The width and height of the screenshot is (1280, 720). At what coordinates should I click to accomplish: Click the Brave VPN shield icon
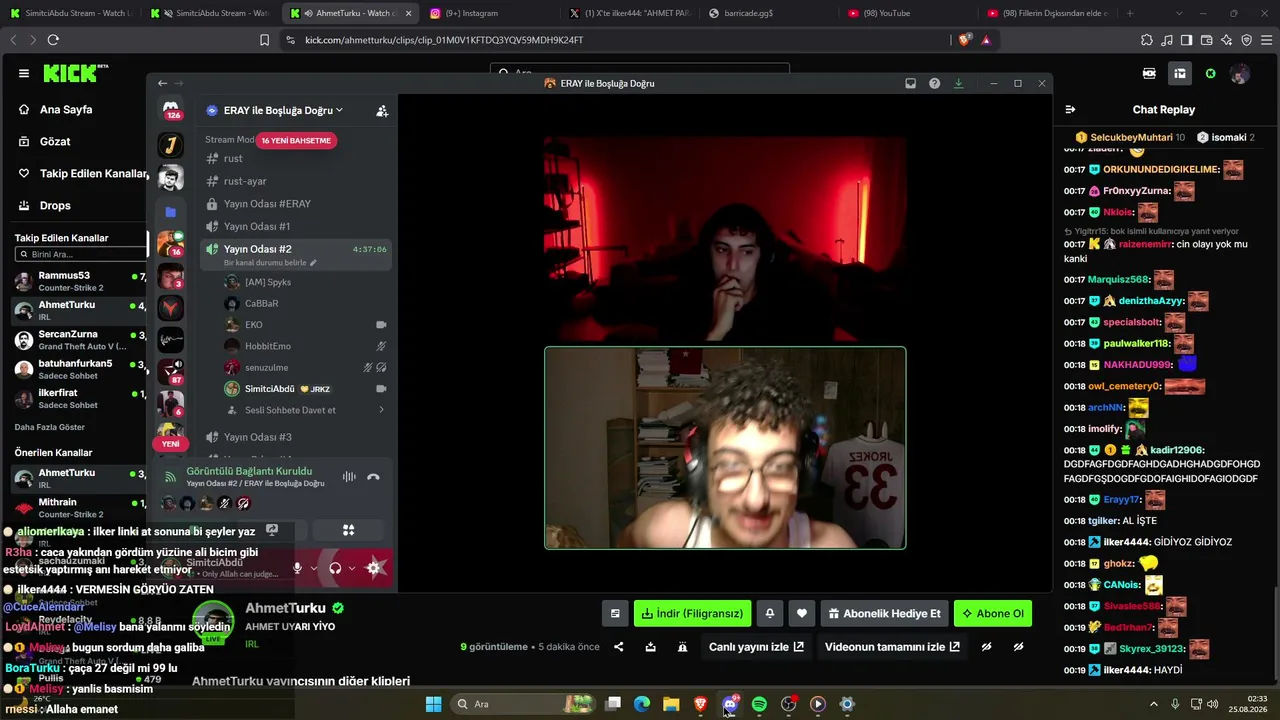[1246, 40]
